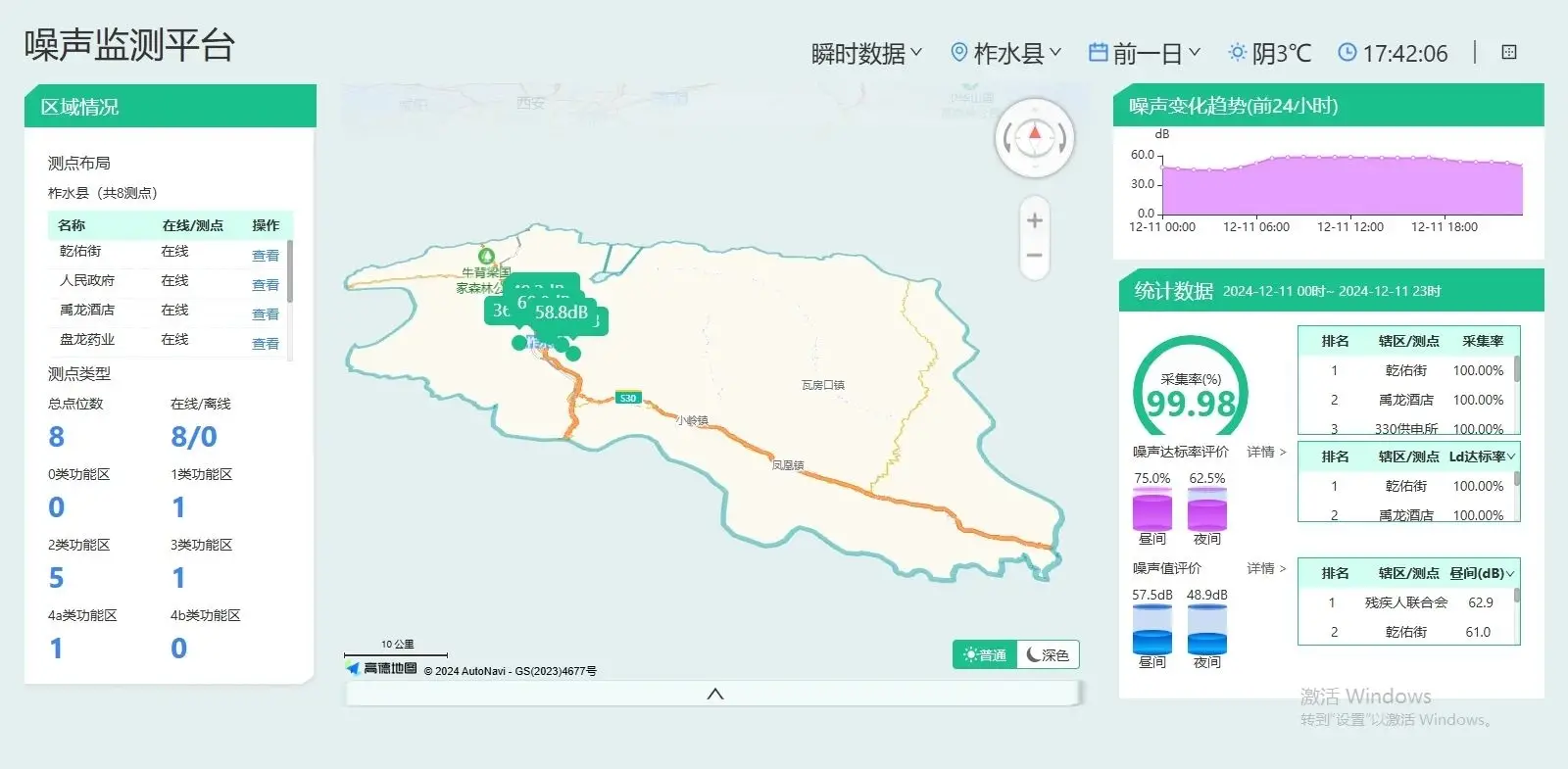Expand the bottom panel with up chevron
The height and width of the screenshot is (769, 1568).
coord(715,694)
